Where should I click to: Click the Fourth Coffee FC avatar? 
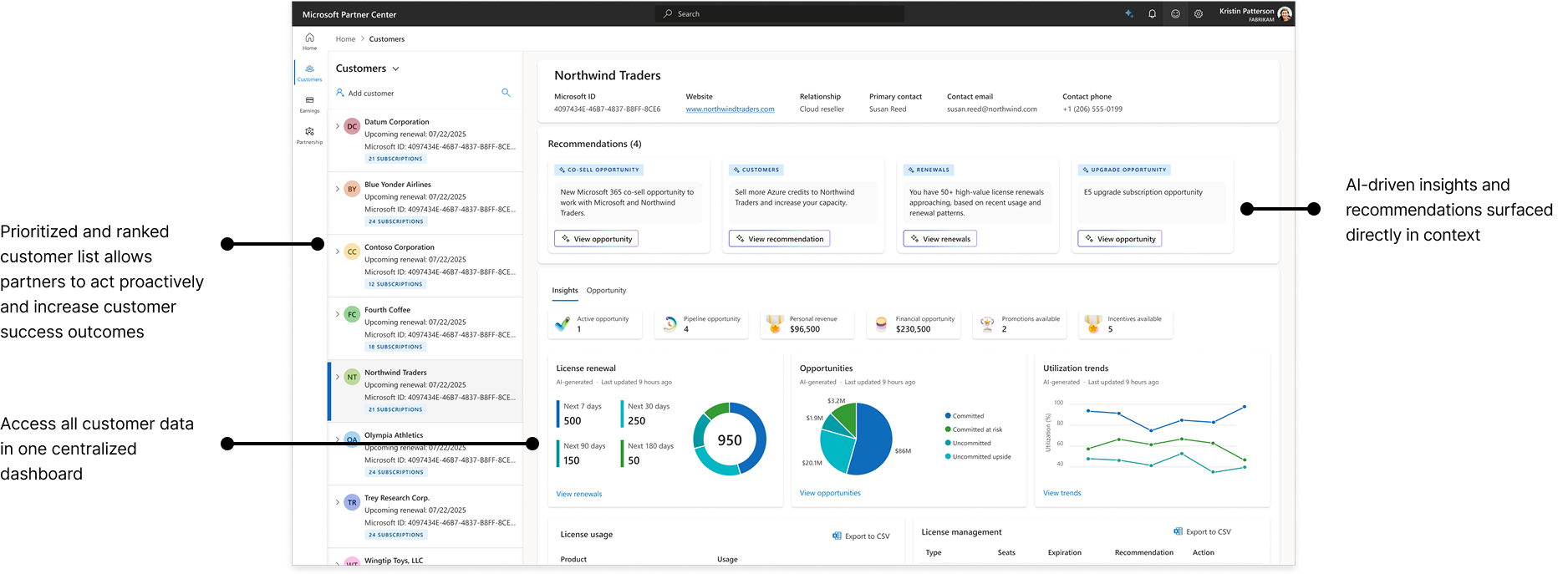click(x=352, y=314)
